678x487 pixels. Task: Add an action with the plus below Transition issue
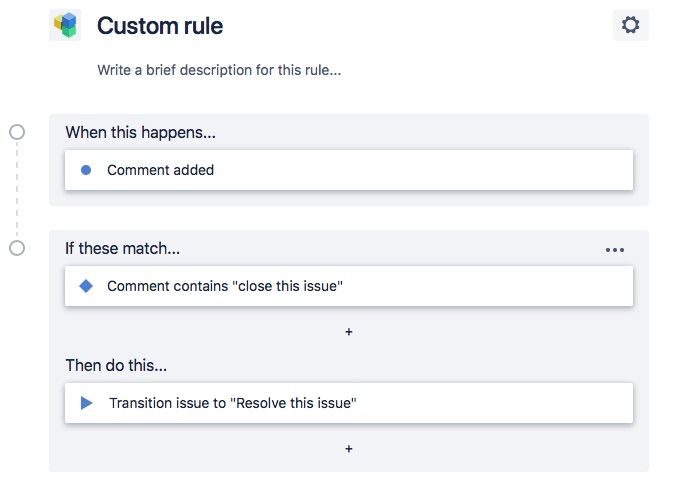coord(349,449)
